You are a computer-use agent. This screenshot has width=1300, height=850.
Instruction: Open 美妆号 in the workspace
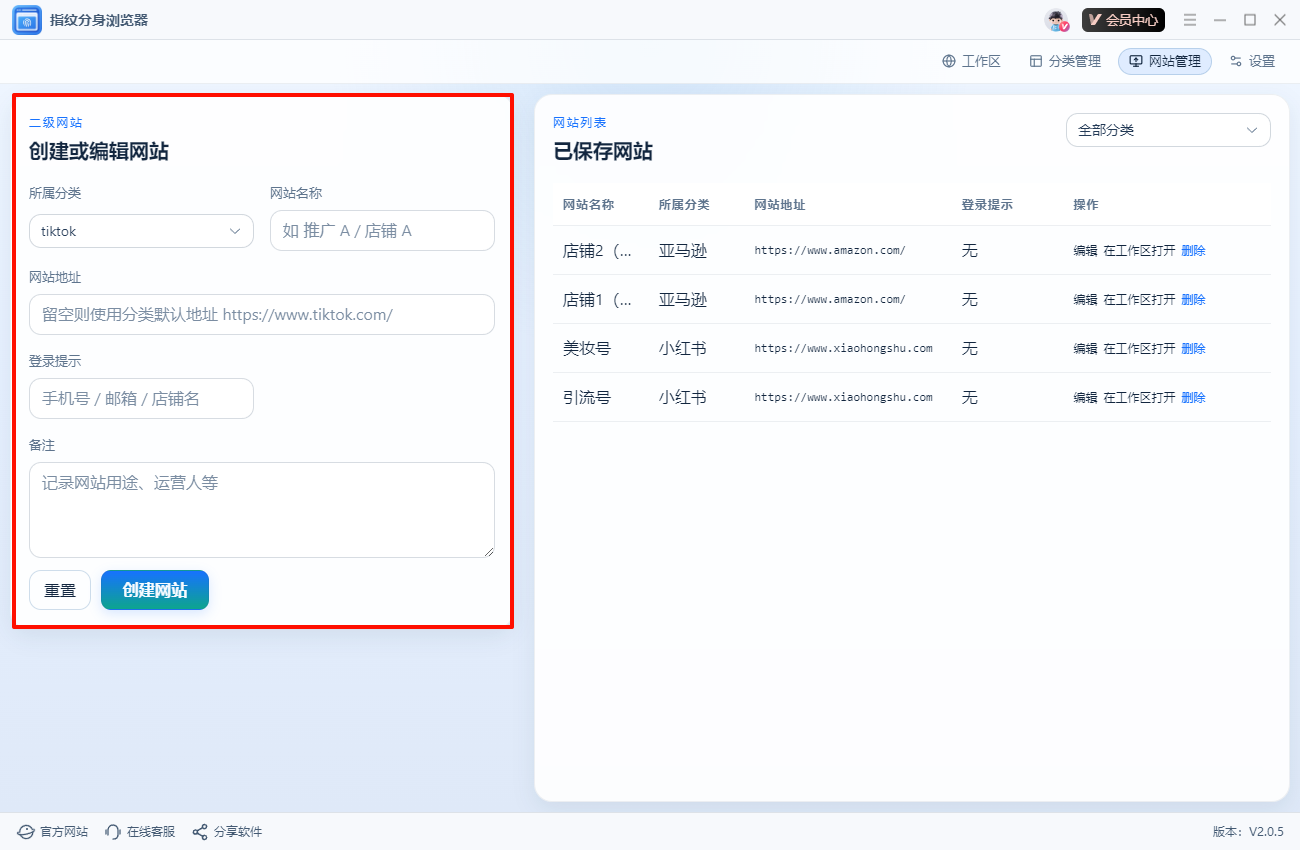point(1140,349)
